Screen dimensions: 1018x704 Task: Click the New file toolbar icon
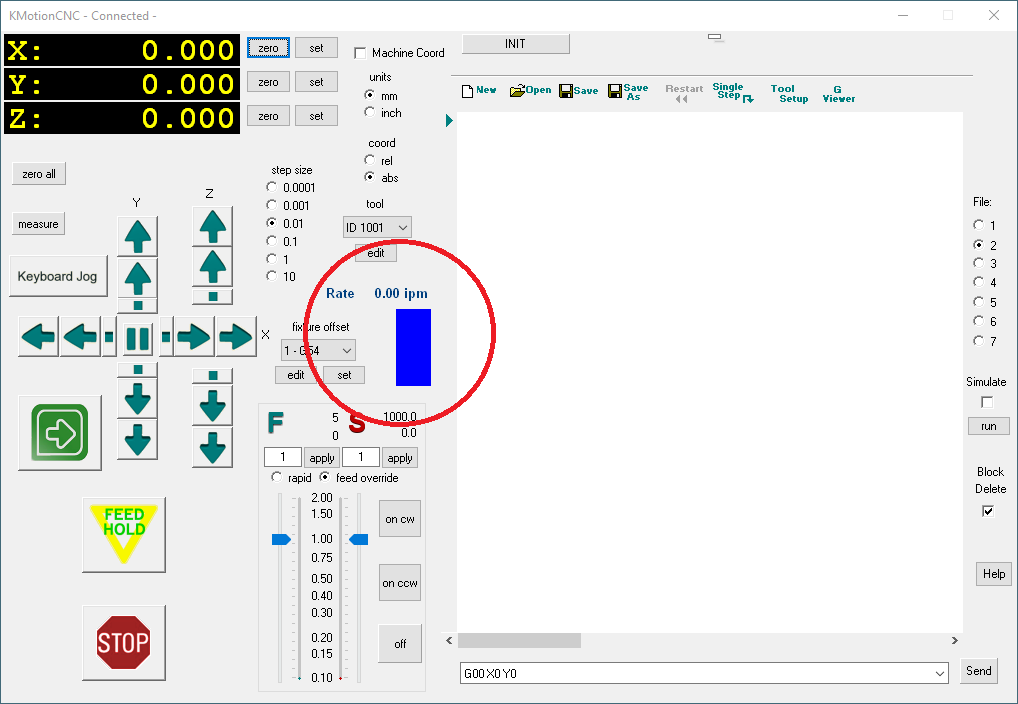[x=479, y=91]
